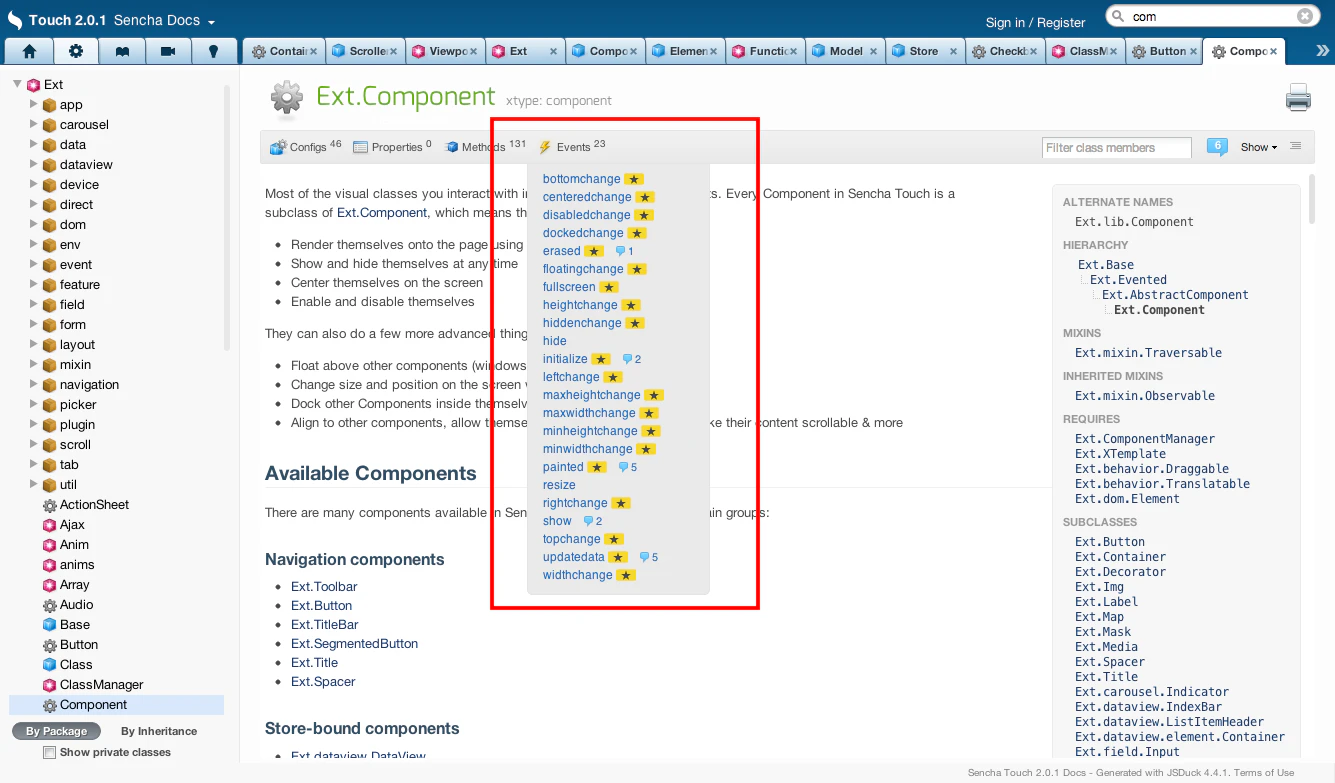Open the Examples tab with lightbulb icon
Image resolution: width=1335 pixels, height=783 pixels.
pyautogui.click(x=213, y=51)
